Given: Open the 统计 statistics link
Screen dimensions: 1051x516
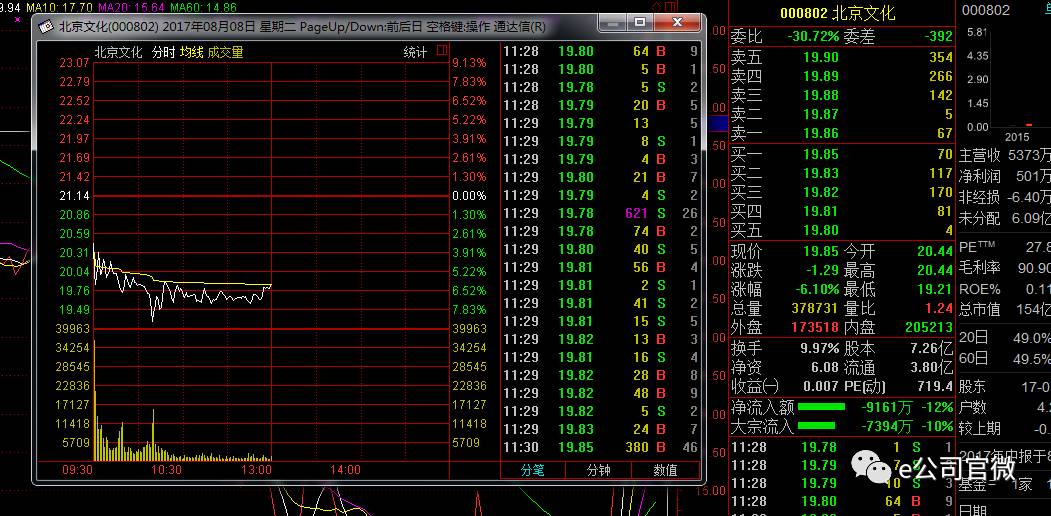Looking at the screenshot, I should click(x=415, y=52).
